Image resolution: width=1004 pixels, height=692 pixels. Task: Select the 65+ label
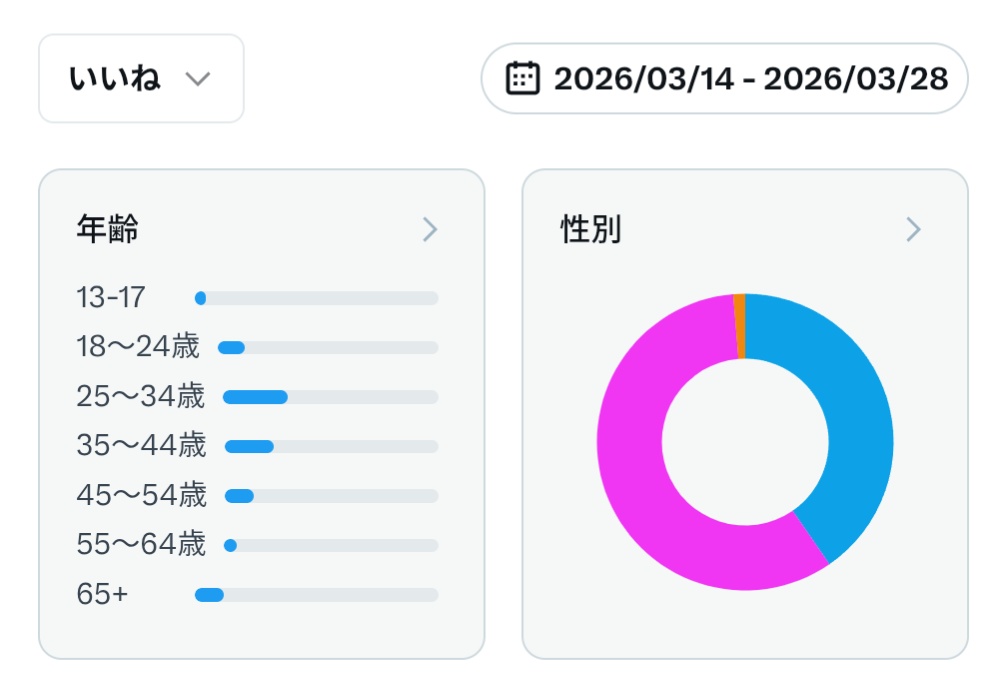[x=102, y=594]
